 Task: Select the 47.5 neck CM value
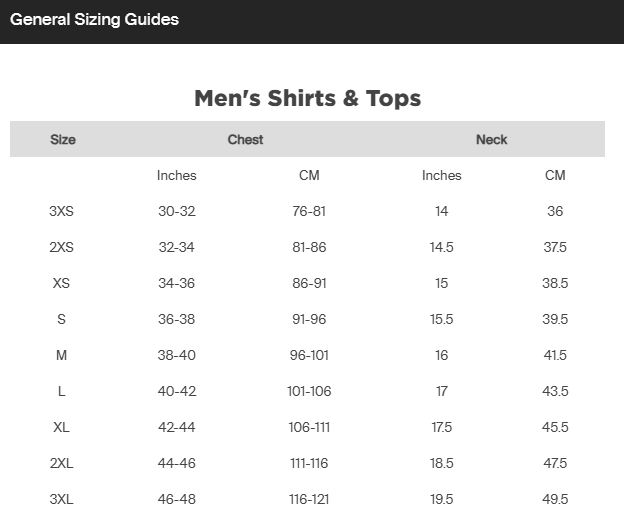pos(555,463)
